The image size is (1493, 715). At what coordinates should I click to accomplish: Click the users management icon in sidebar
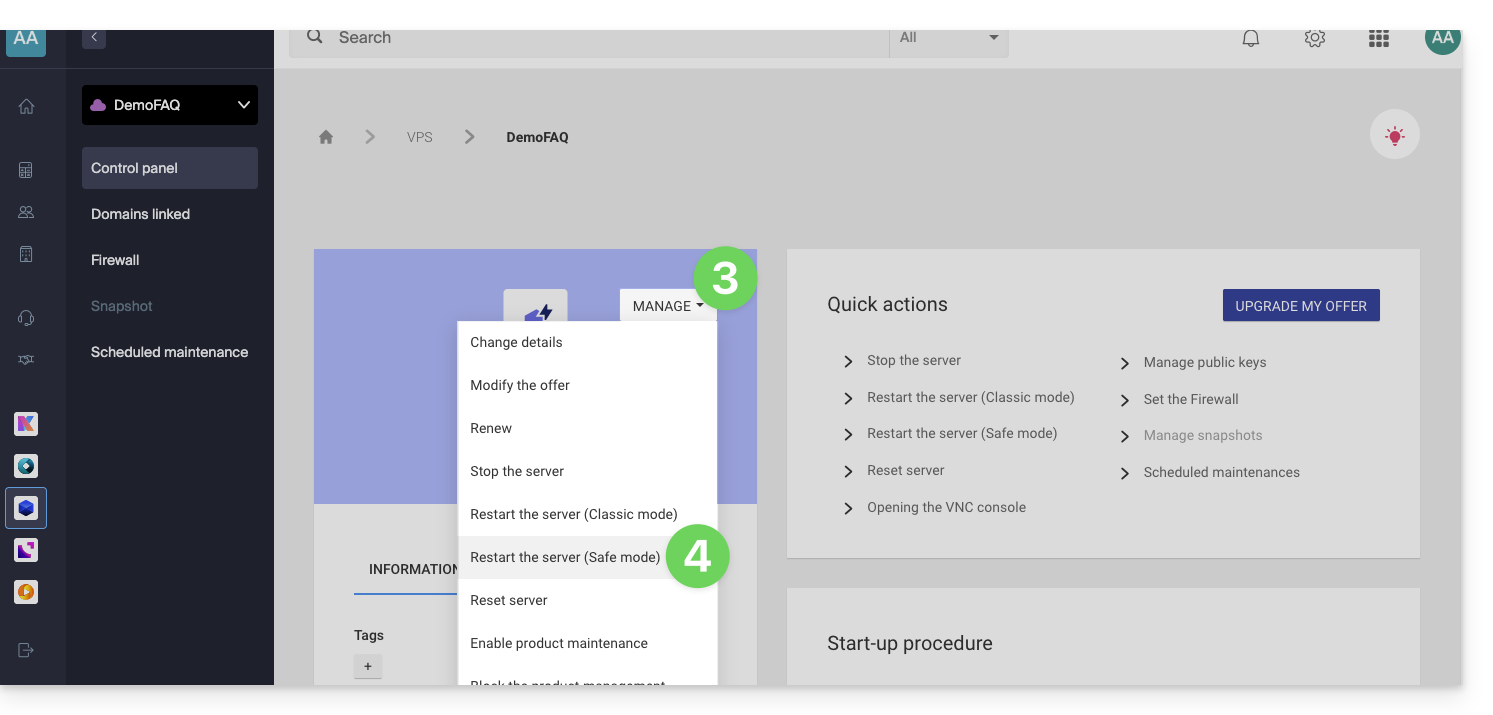(x=25, y=211)
